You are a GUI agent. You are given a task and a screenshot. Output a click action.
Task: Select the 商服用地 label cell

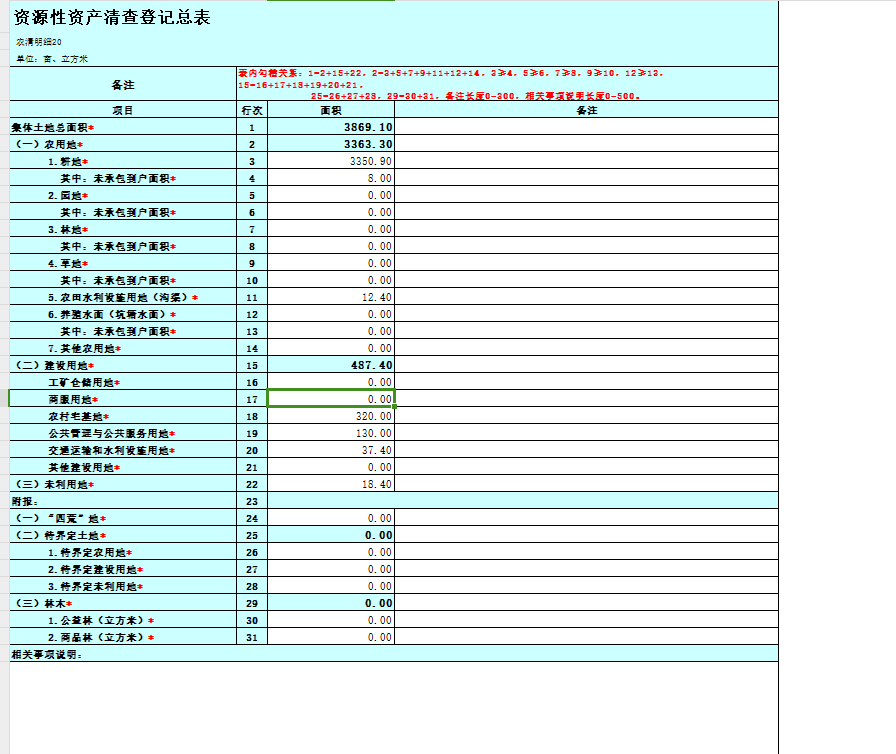click(x=123, y=399)
